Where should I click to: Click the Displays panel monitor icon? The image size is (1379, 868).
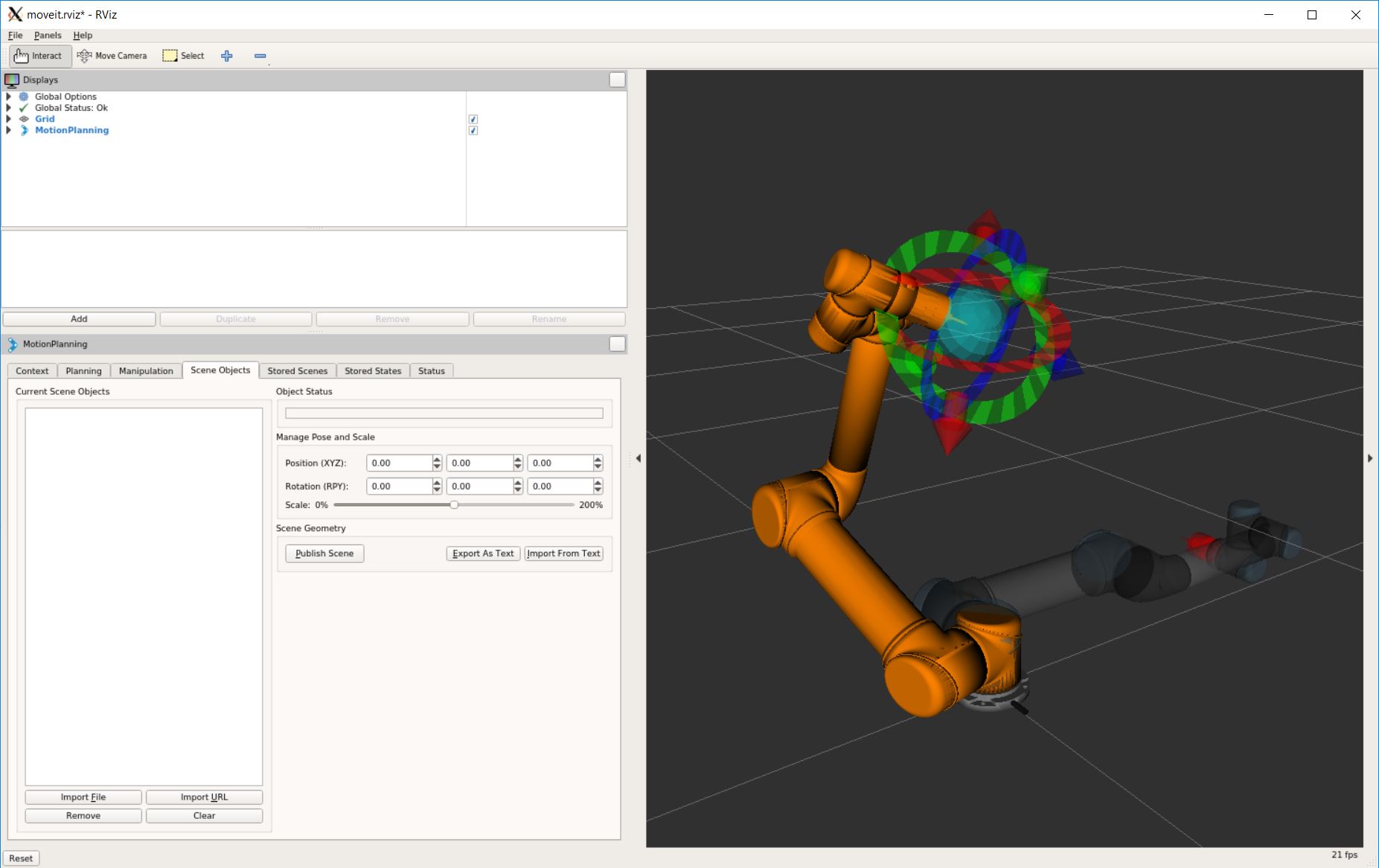pos(12,80)
